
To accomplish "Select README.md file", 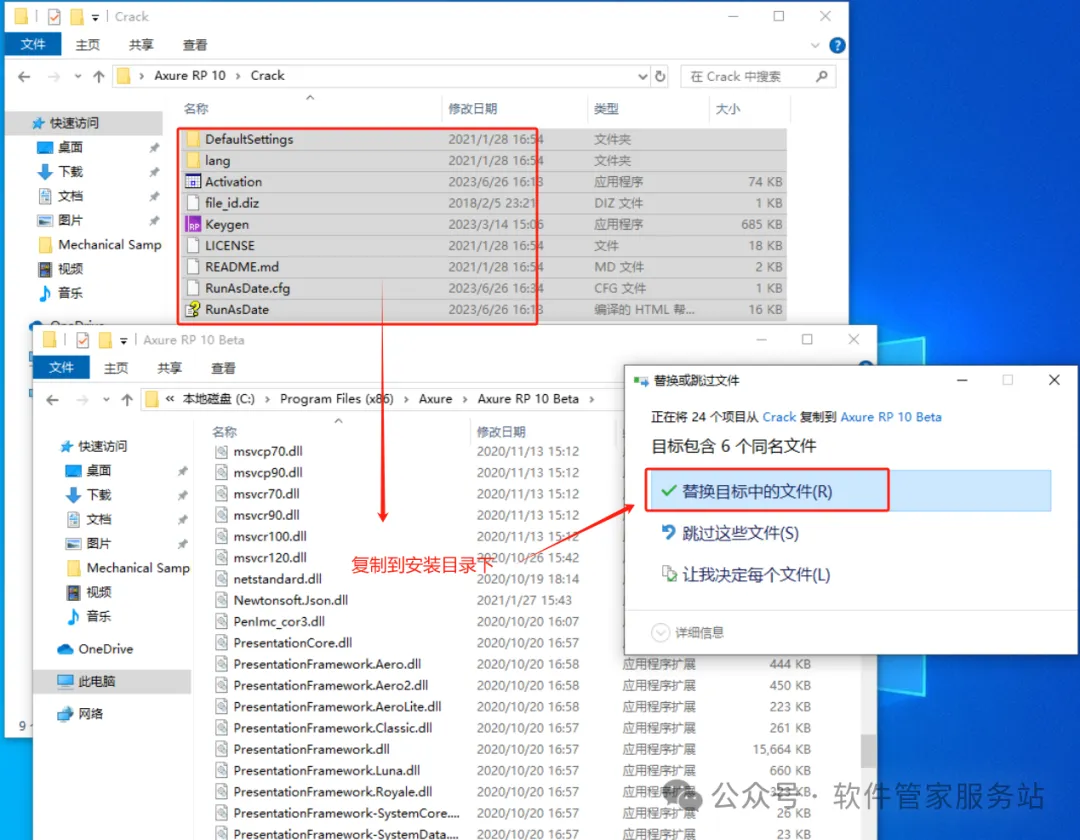I will pos(242,267).
